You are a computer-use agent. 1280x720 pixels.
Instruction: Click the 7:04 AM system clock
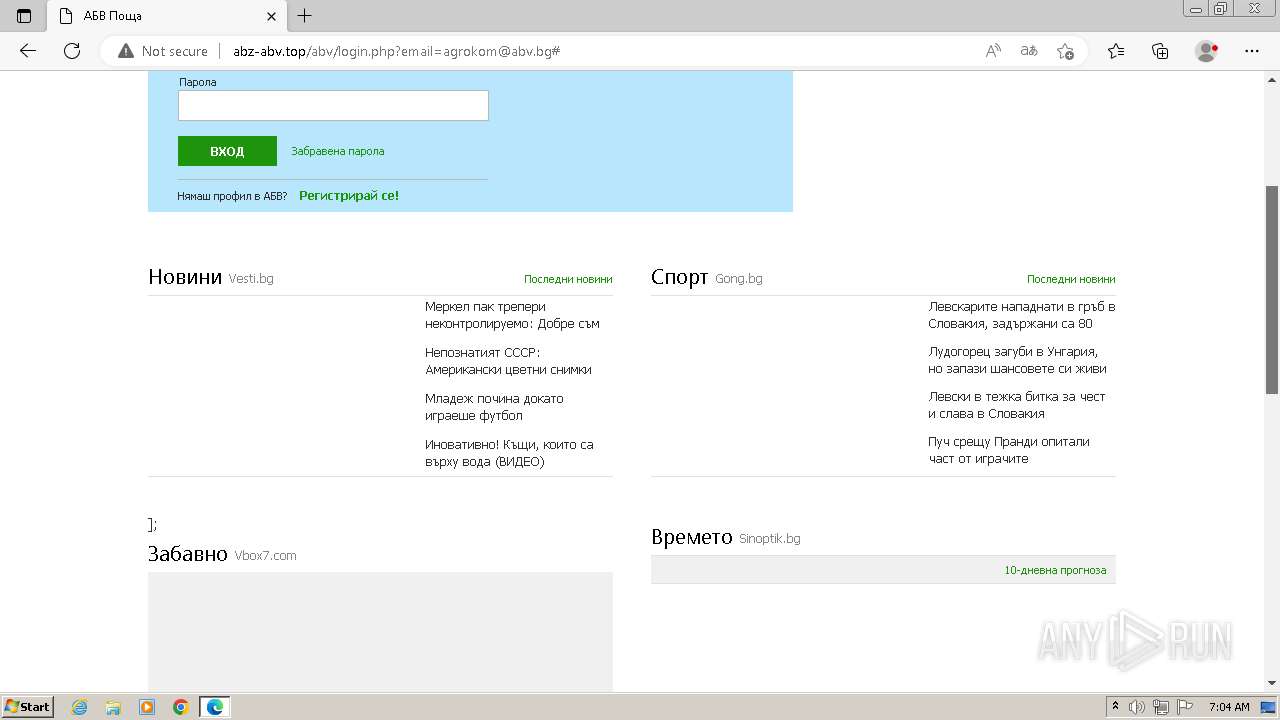(x=1229, y=707)
